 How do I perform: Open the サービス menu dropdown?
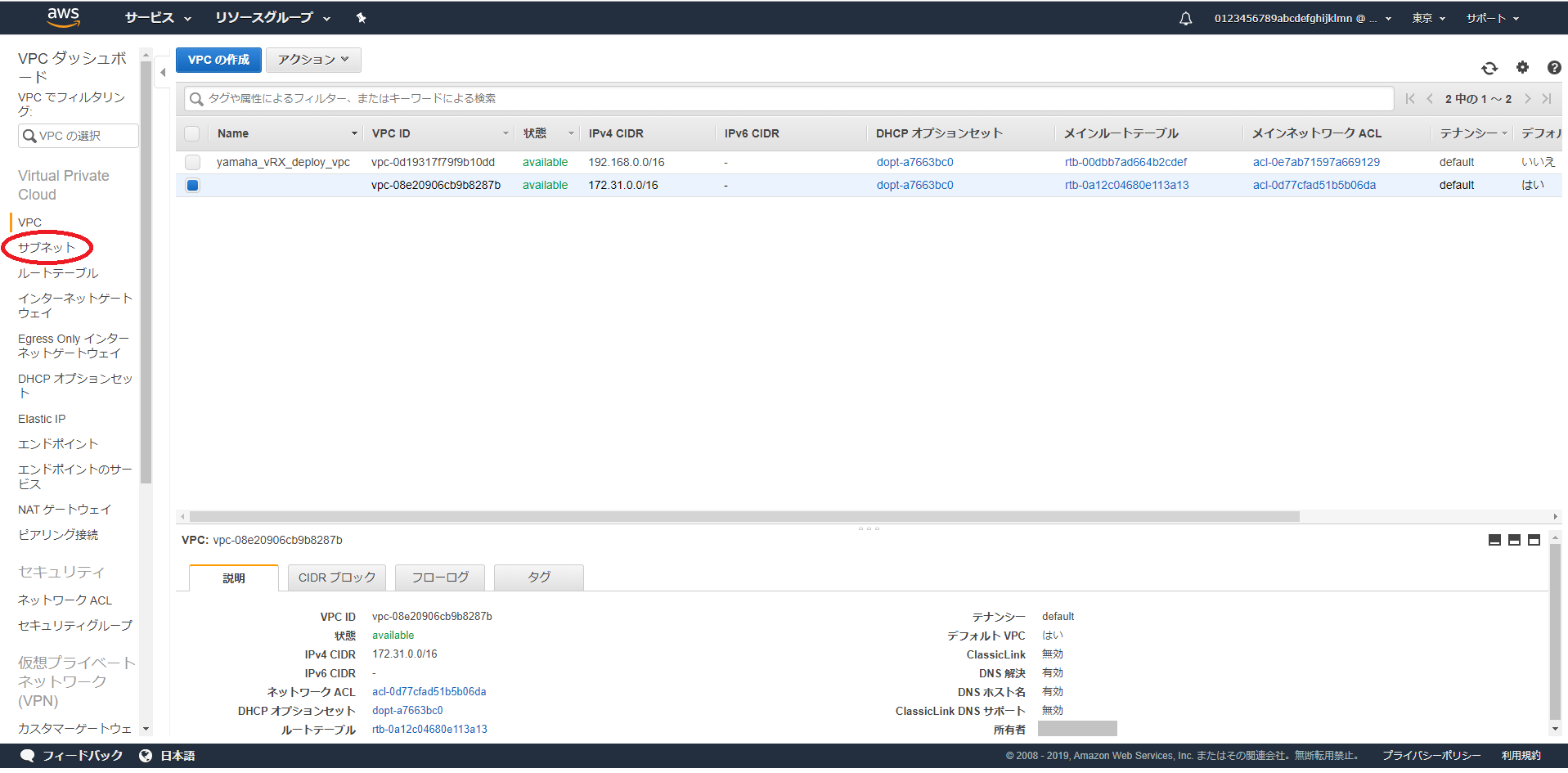coord(157,18)
